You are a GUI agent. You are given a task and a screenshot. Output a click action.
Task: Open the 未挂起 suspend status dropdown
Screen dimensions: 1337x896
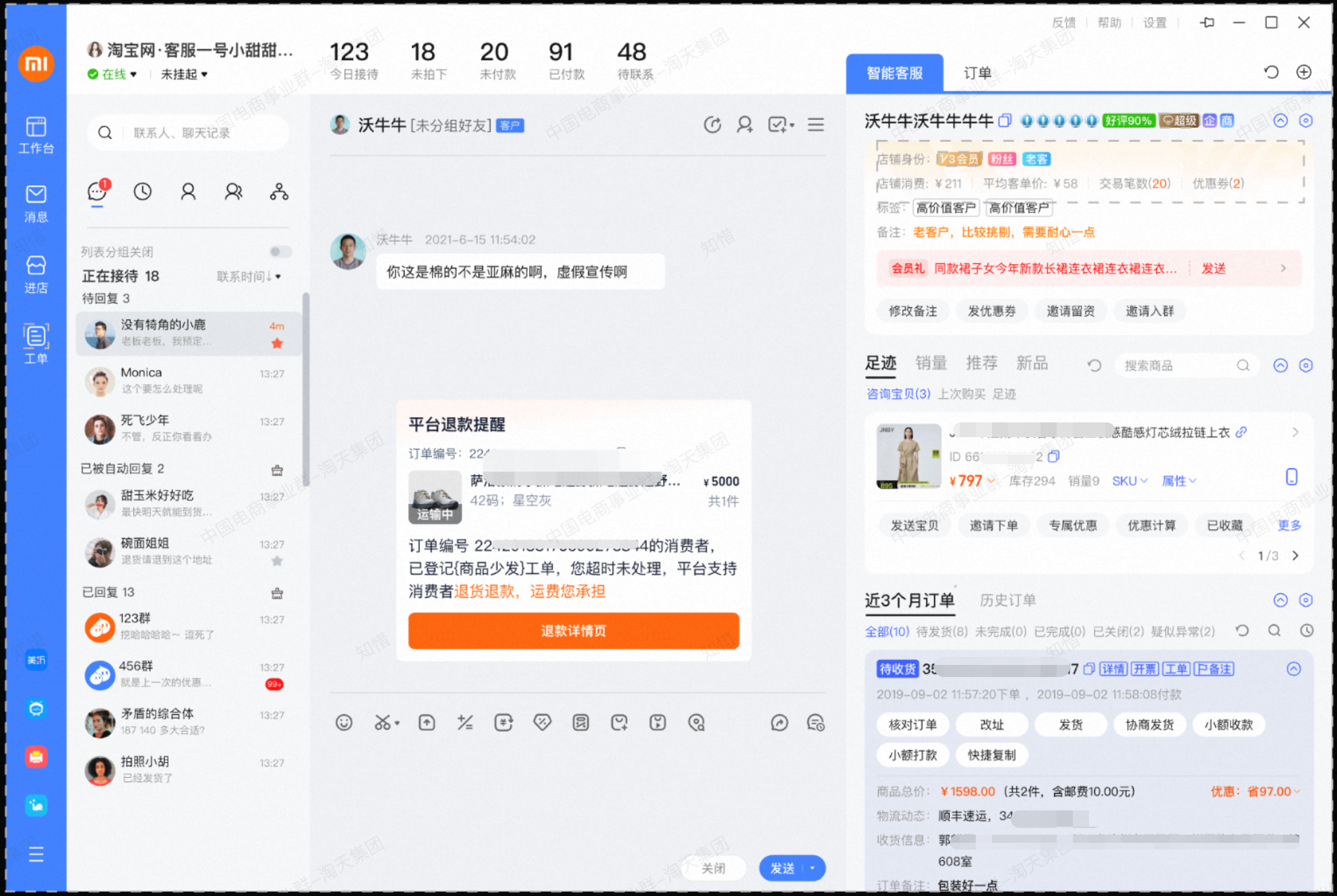pyautogui.click(x=184, y=74)
